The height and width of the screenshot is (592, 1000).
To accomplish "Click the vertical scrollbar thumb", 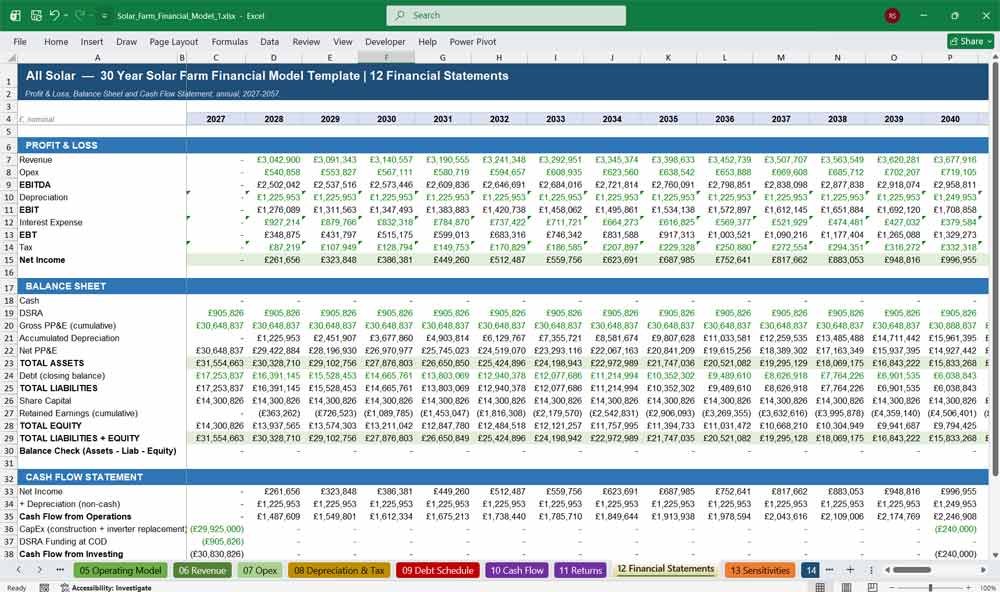I will pos(995,269).
